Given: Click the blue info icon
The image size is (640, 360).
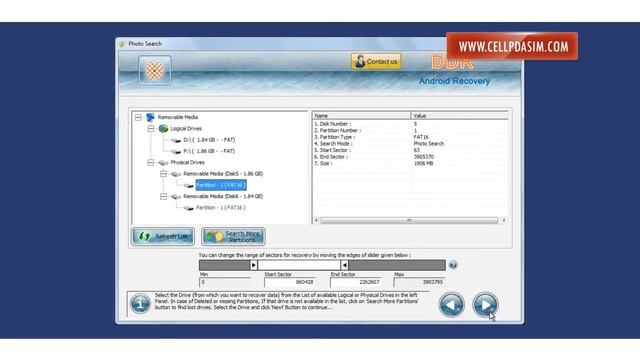Looking at the screenshot, I should point(140,304).
